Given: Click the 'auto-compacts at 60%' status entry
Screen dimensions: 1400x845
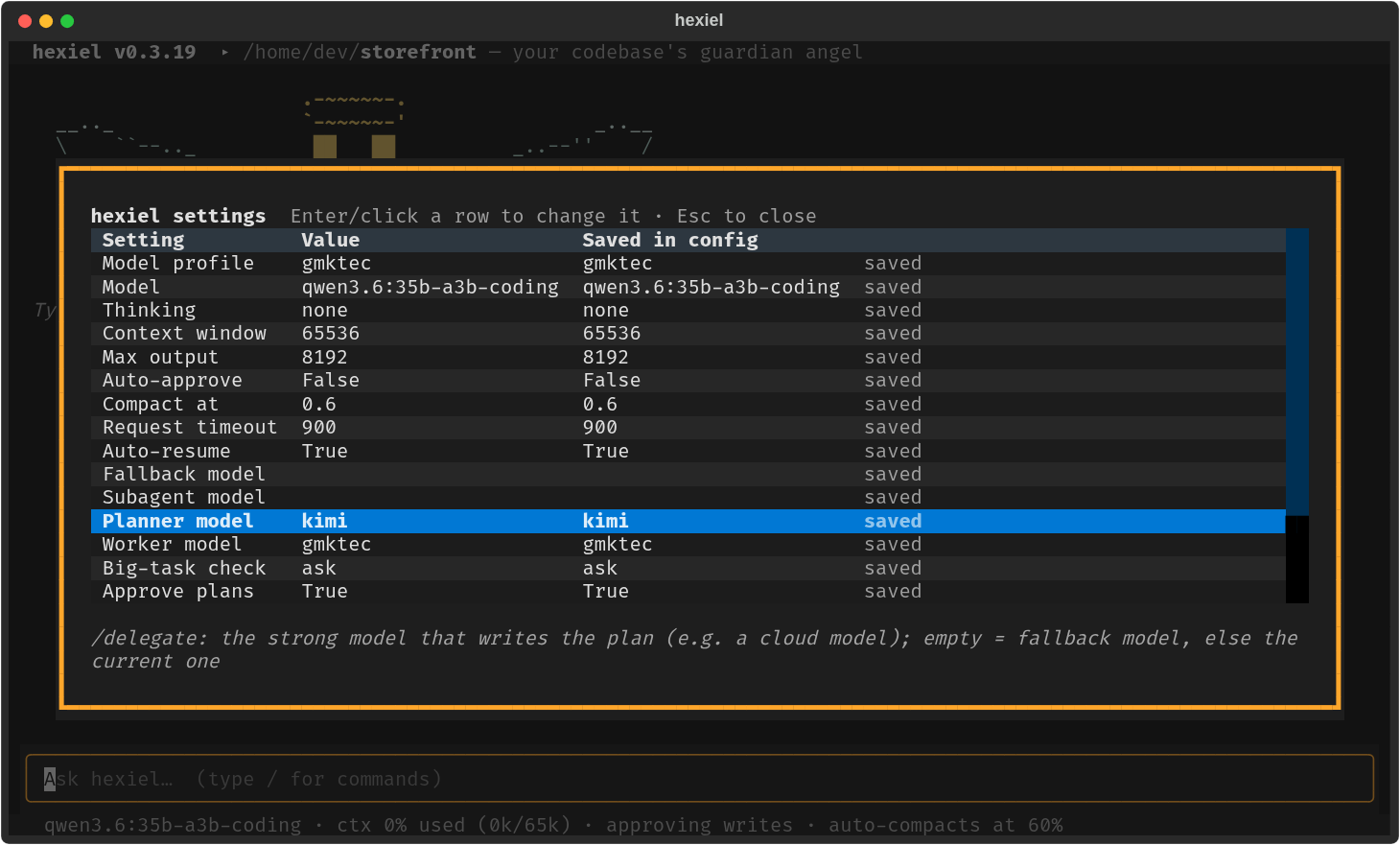Looking at the screenshot, I should pos(945,826).
